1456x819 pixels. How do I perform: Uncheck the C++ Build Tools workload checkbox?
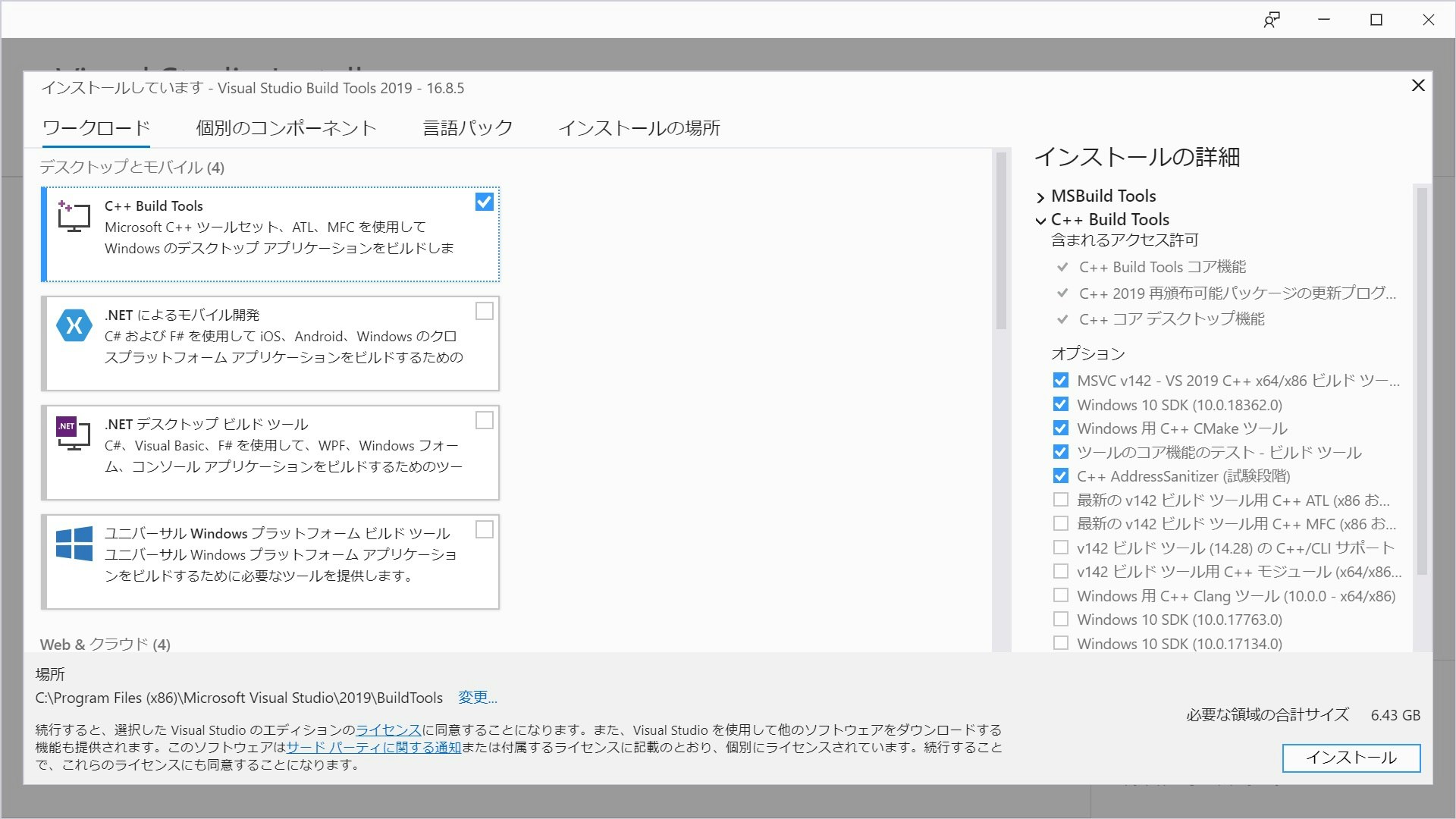click(x=484, y=202)
